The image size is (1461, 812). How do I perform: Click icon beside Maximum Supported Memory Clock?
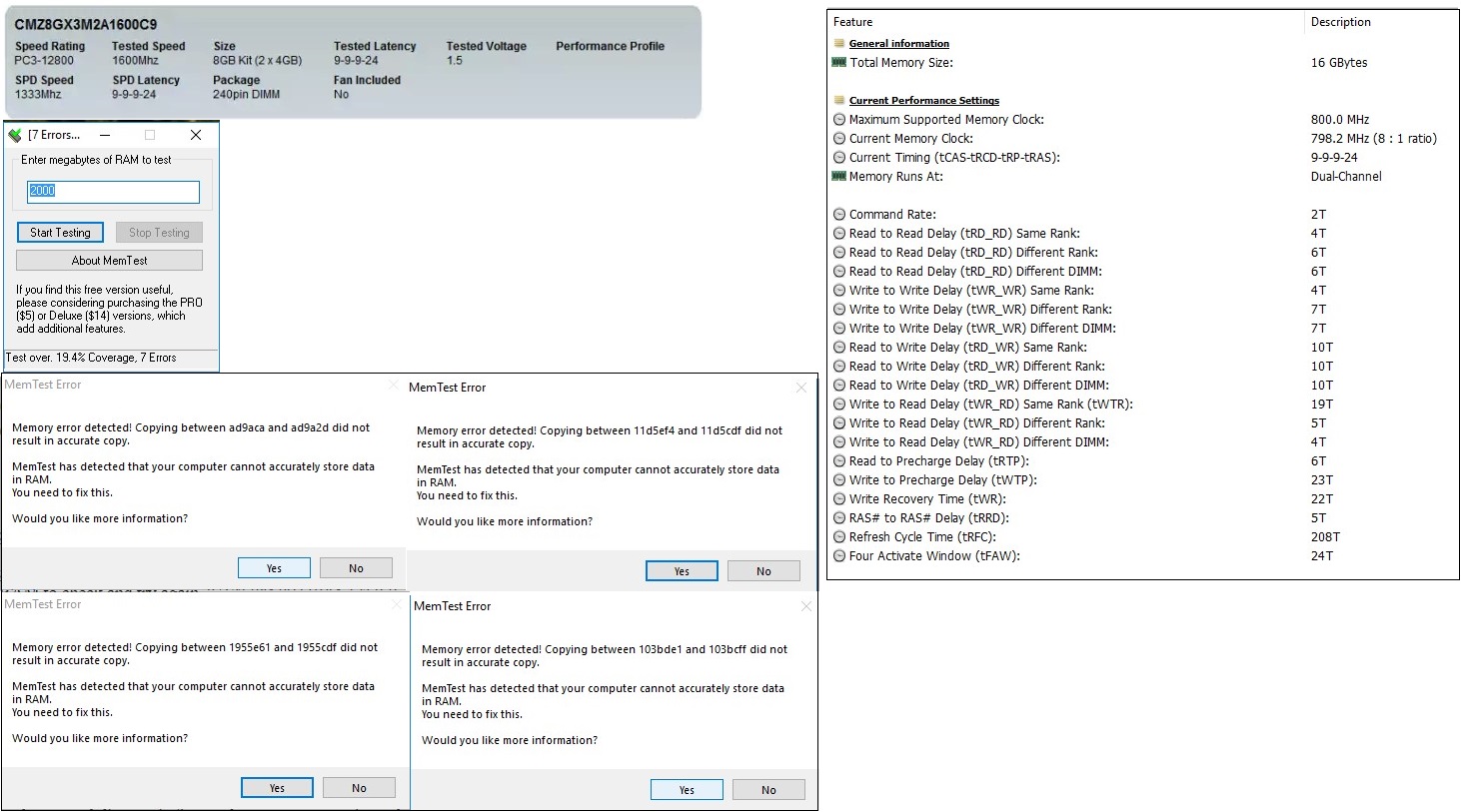[839, 119]
